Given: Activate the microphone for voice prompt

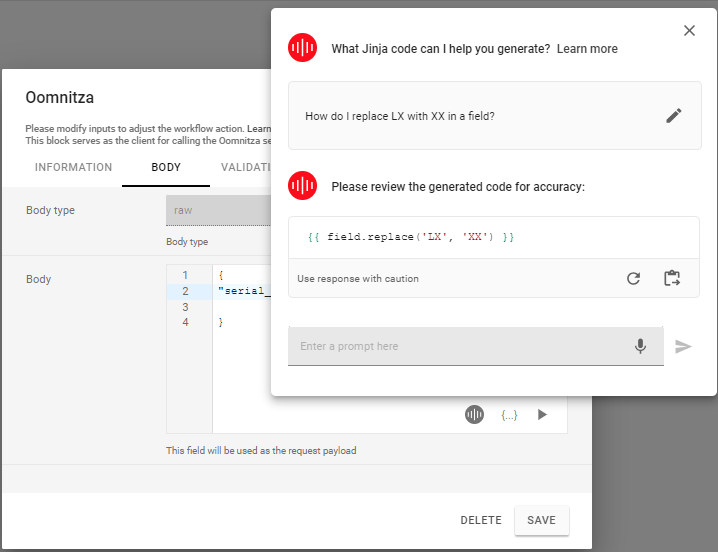Looking at the screenshot, I should click(x=640, y=346).
